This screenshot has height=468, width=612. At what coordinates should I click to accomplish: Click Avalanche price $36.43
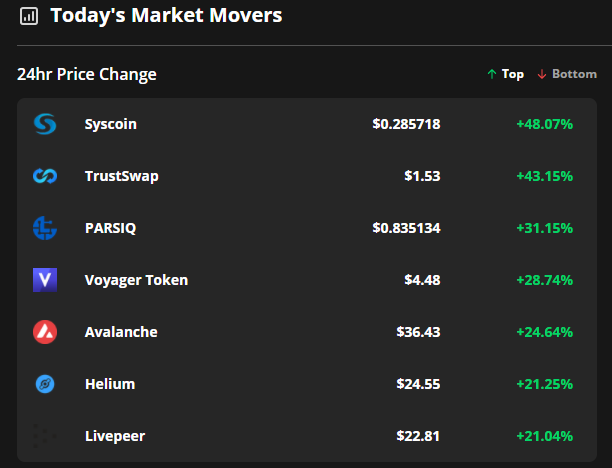pyautogui.click(x=418, y=332)
